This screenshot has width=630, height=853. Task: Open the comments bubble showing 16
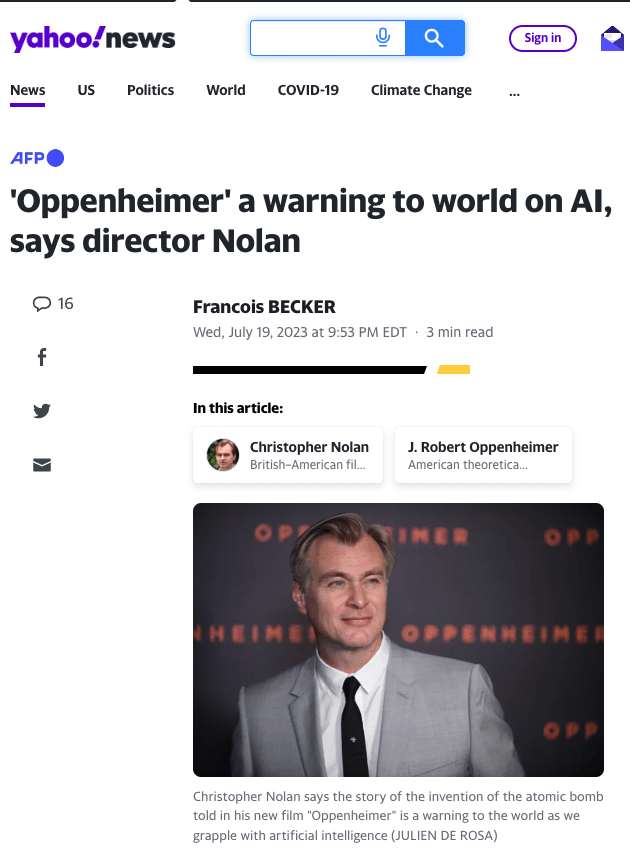coord(53,304)
